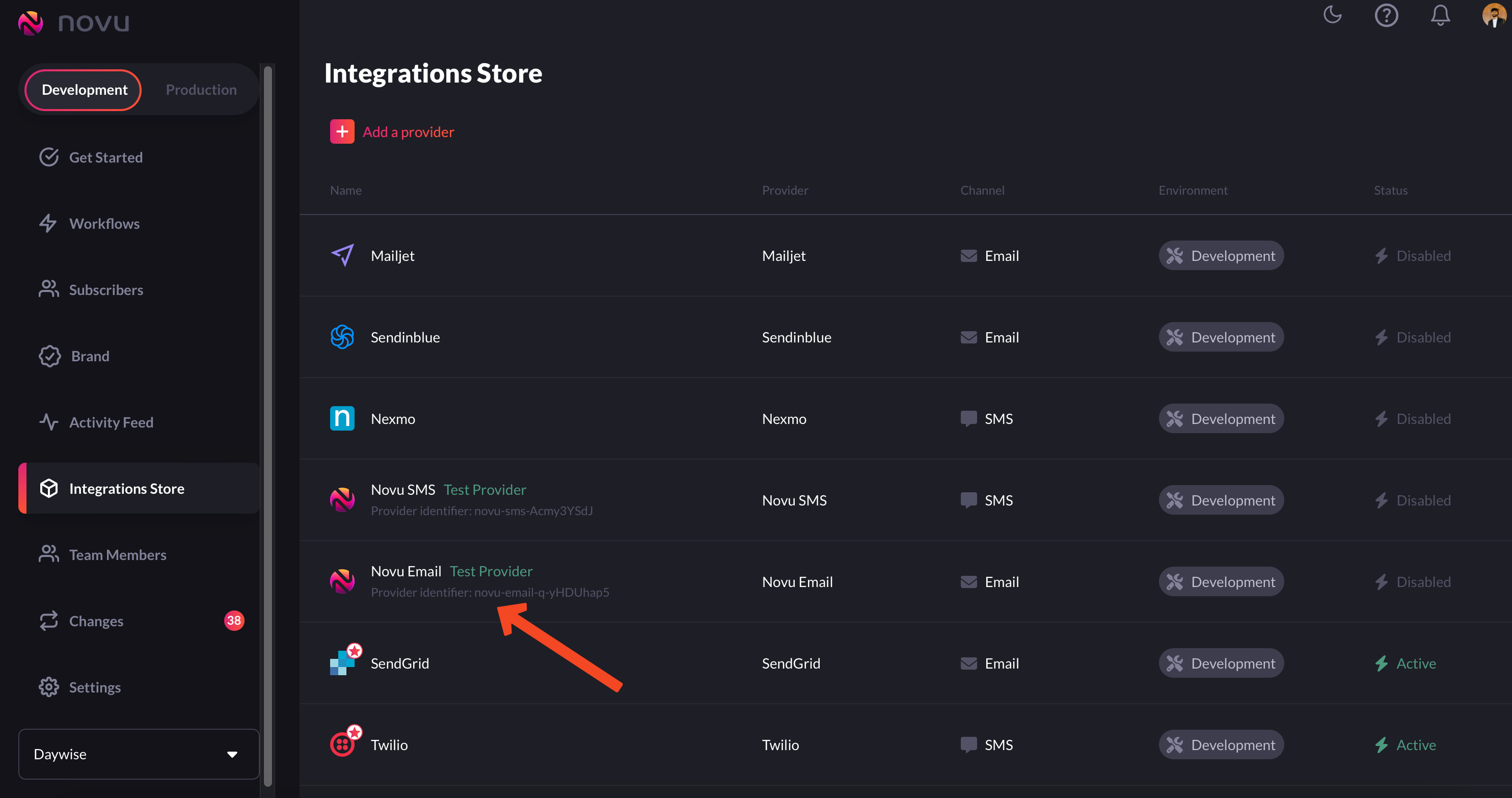Click the Nexmo provider icon
This screenshot has height=798, width=1512.
pos(343,418)
